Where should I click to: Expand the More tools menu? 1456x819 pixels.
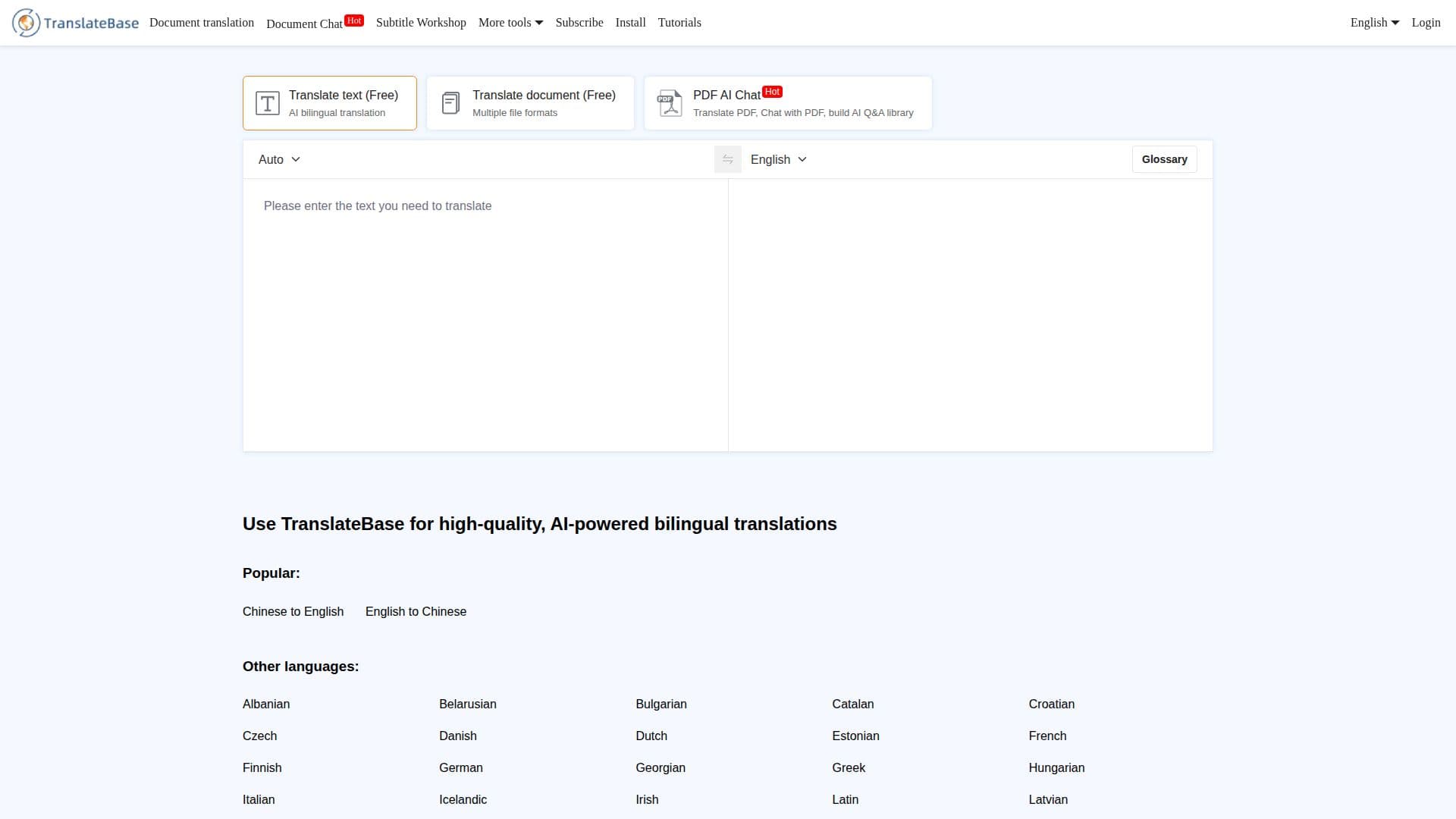pos(510,23)
